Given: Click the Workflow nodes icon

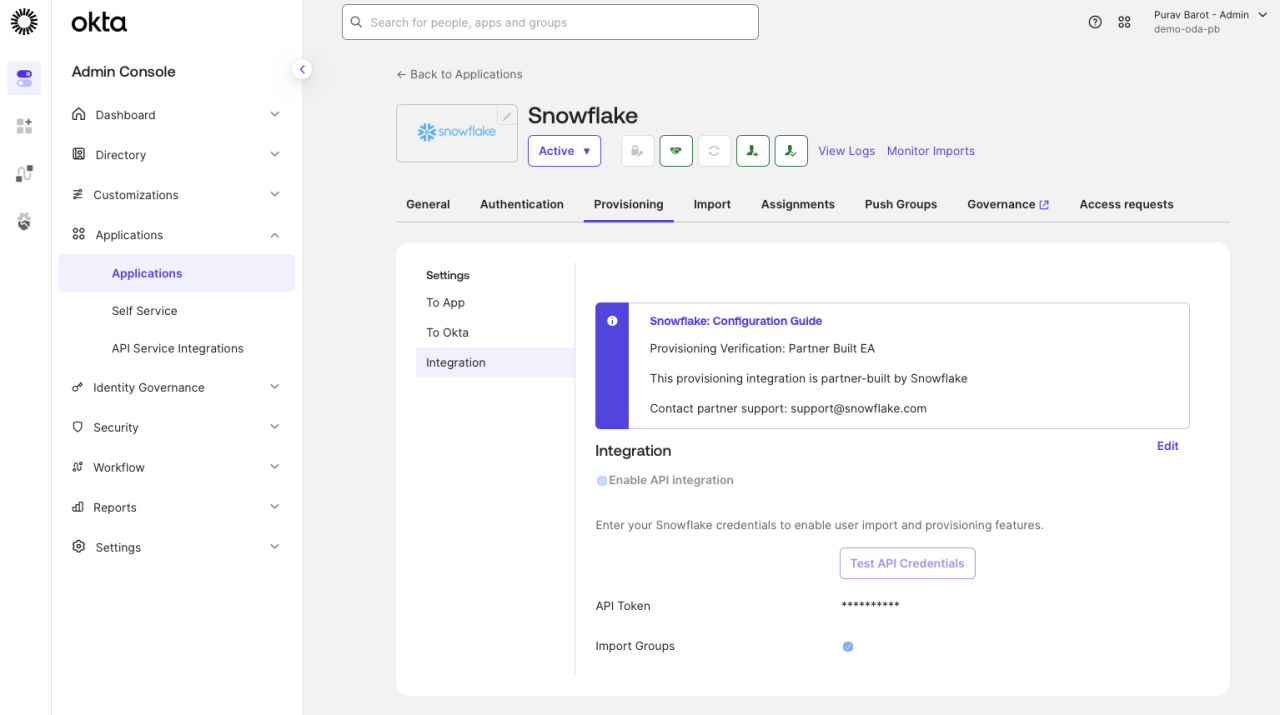Looking at the screenshot, I should coord(78,467).
